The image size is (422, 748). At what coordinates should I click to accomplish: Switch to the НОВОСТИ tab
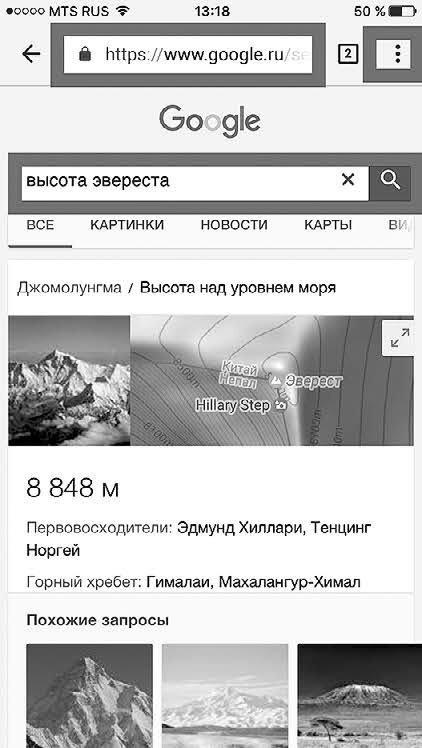click(x=234, y=225)
